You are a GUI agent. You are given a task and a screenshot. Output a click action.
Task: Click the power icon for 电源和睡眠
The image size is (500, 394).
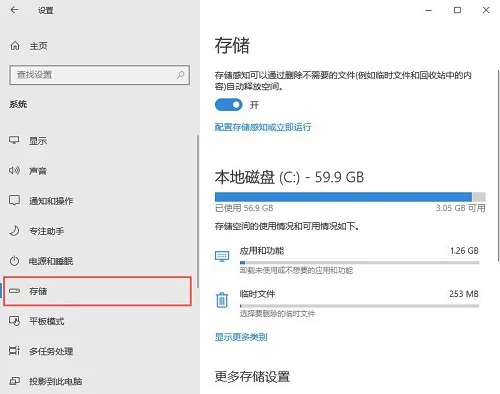point(14,261)
